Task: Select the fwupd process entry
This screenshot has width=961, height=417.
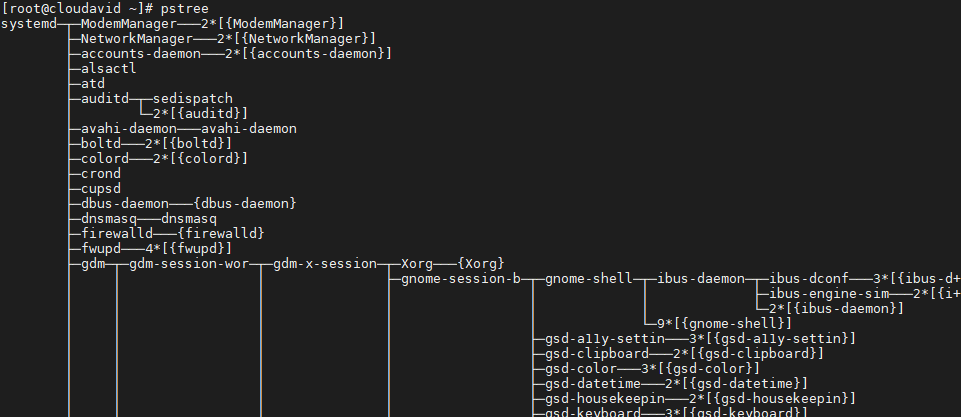Action: point(101,248)
